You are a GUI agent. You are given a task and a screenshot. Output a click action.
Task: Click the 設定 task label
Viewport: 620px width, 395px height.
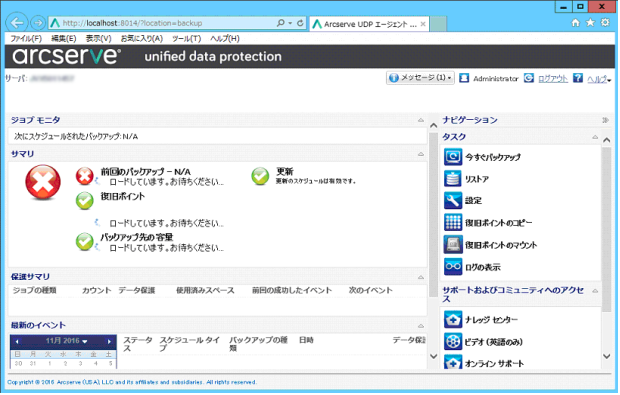pos(473,200)
